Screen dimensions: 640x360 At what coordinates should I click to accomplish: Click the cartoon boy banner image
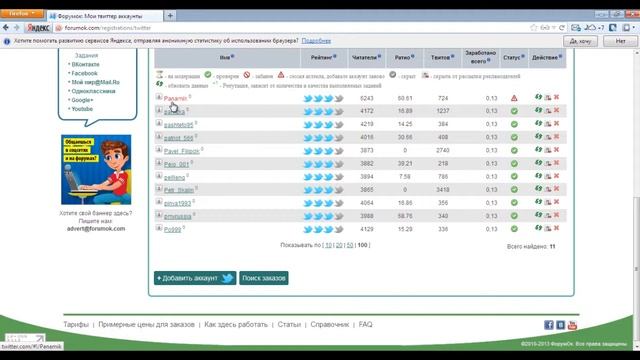pos(96,169)
